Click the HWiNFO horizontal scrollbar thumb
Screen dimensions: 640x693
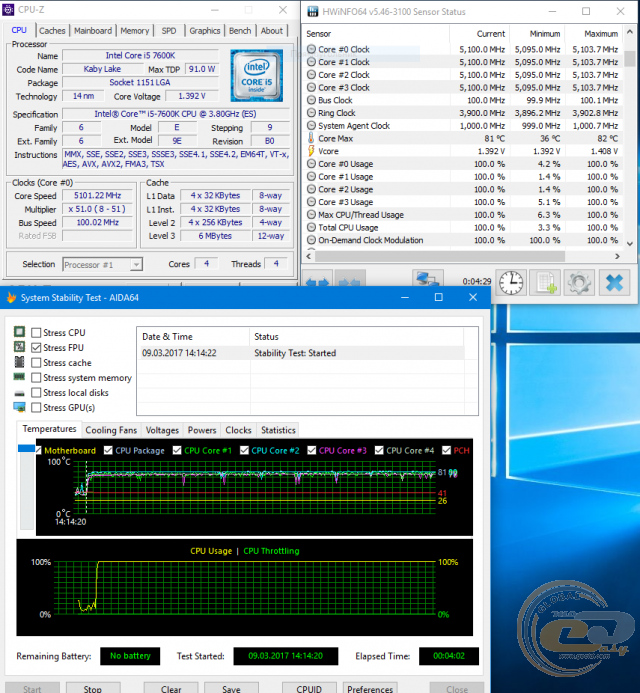pos(440,256)
